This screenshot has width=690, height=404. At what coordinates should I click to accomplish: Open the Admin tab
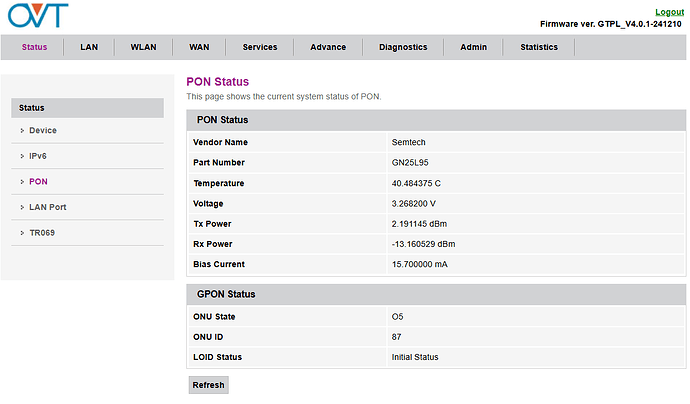click(x=474, y=47)
